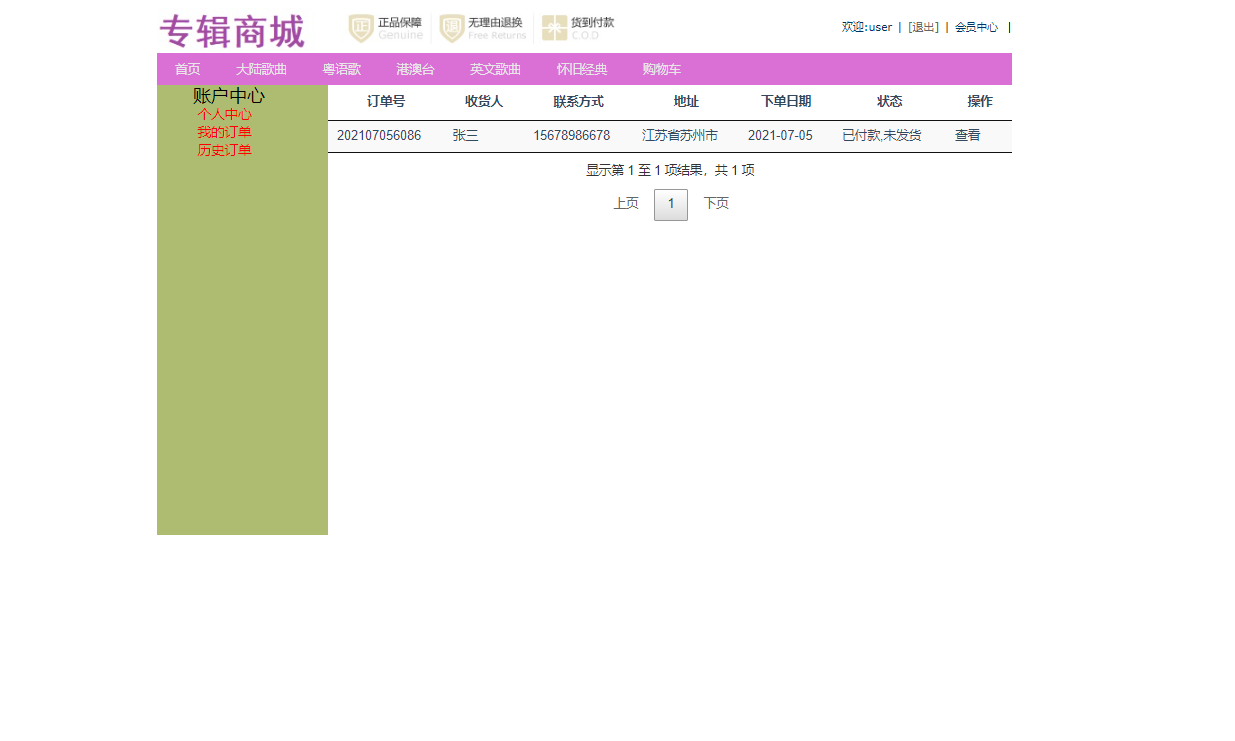Image resolution: width=1235 pixels, height=741 pixels.
Task: Click the 专辑商城 site logo
Action: click(x=231, y=30)
